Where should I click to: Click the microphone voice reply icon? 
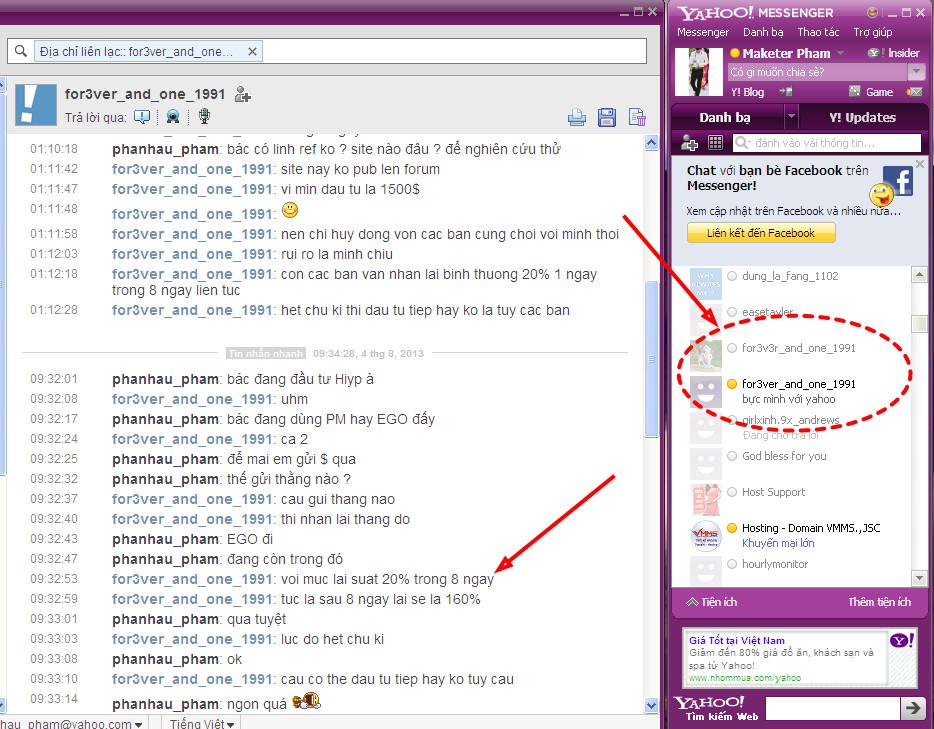pos(204,116)
